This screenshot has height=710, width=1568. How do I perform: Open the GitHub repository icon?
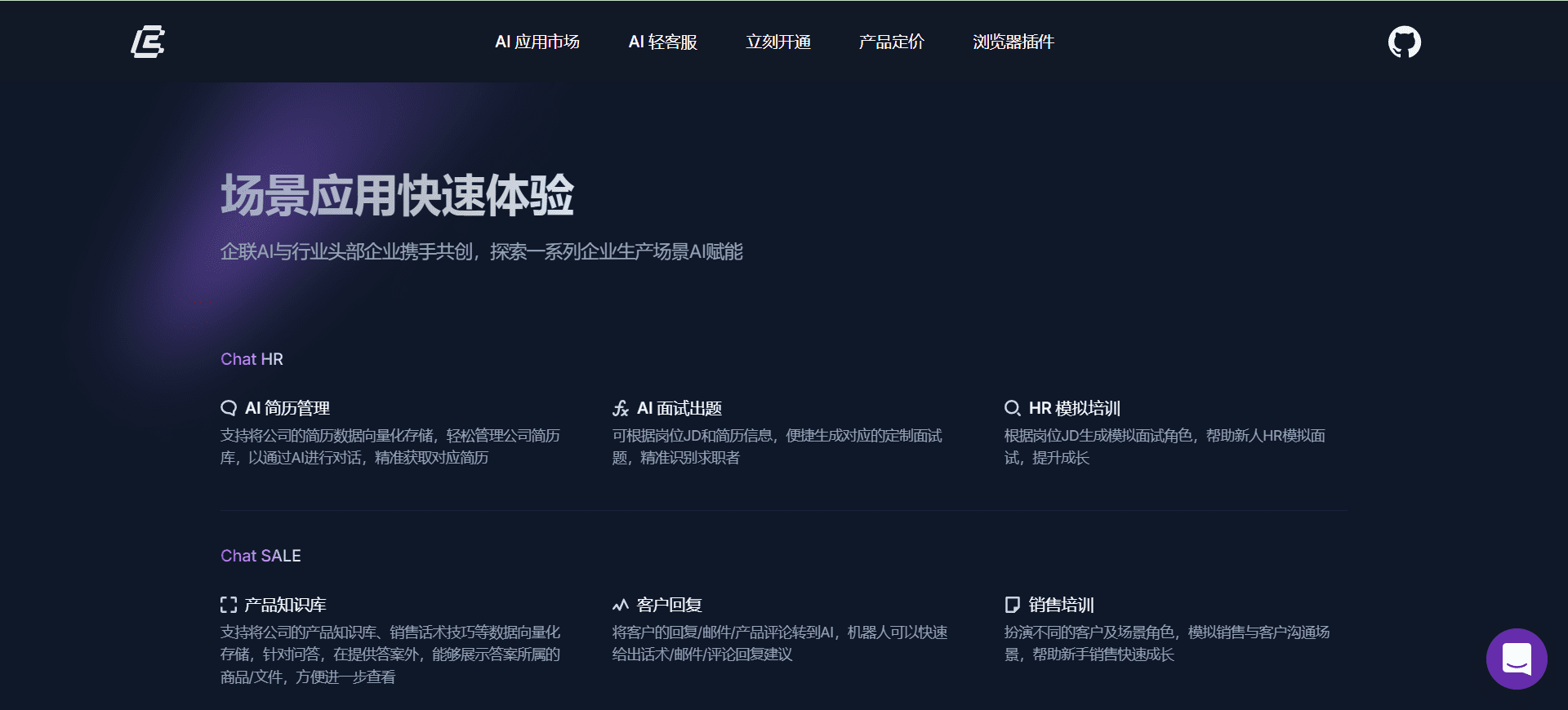click(1405, 42)
